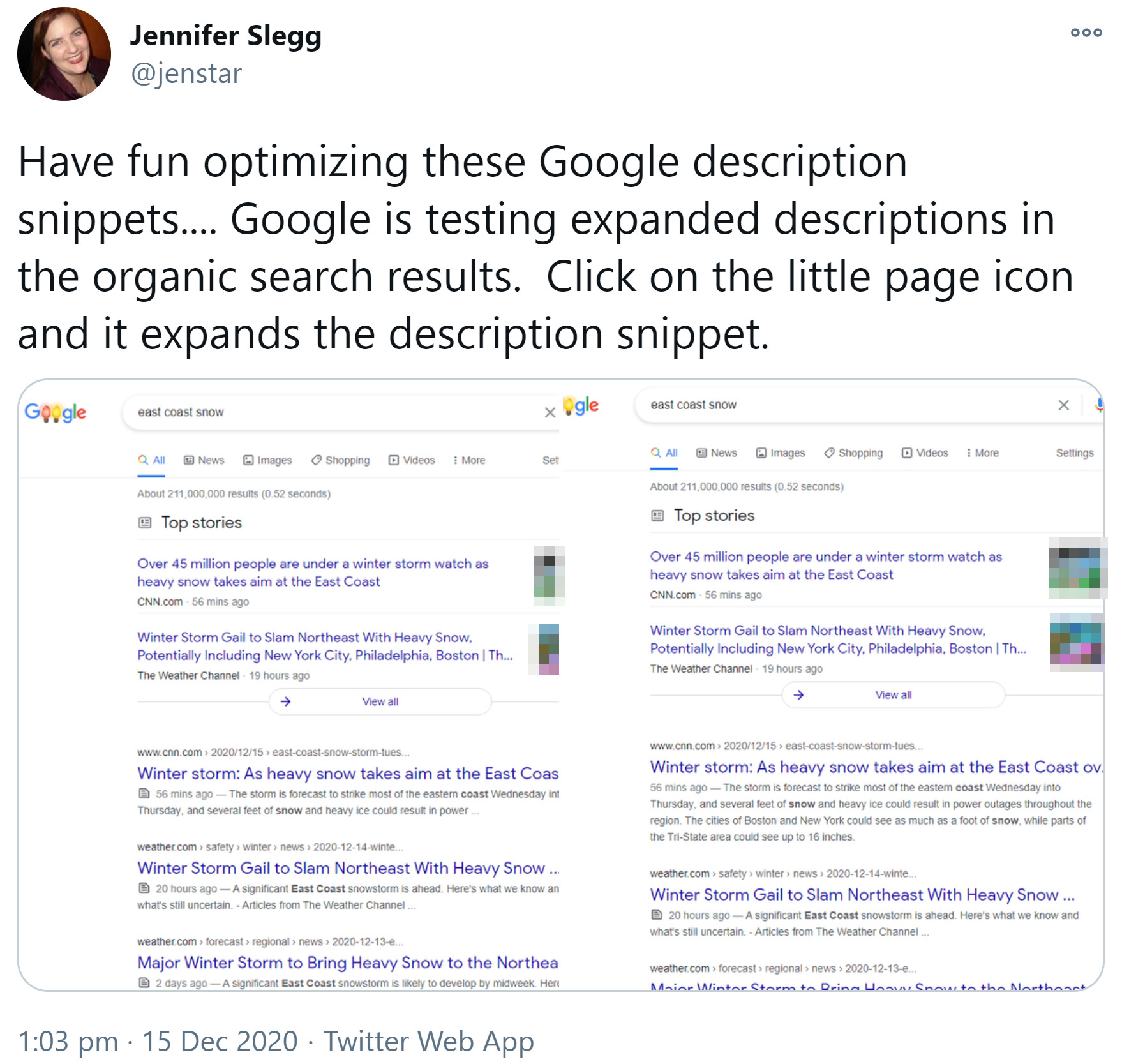This screenshot has height=1064, width=1122.
Task: Click the page icon to expand the CNN snippet
Action: pos(143,794)
